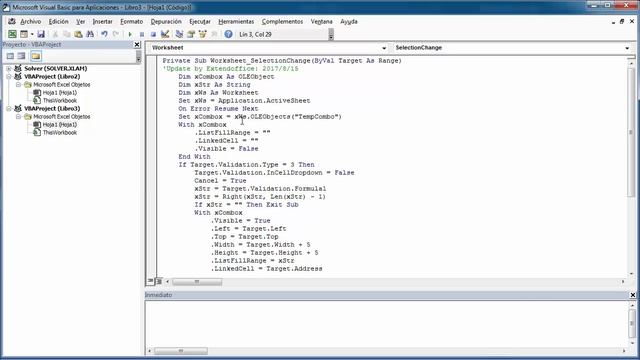The image size is (640, 360).
Task: Open the Project Explorer toolbar icon
Action: (x=179, y=34)
